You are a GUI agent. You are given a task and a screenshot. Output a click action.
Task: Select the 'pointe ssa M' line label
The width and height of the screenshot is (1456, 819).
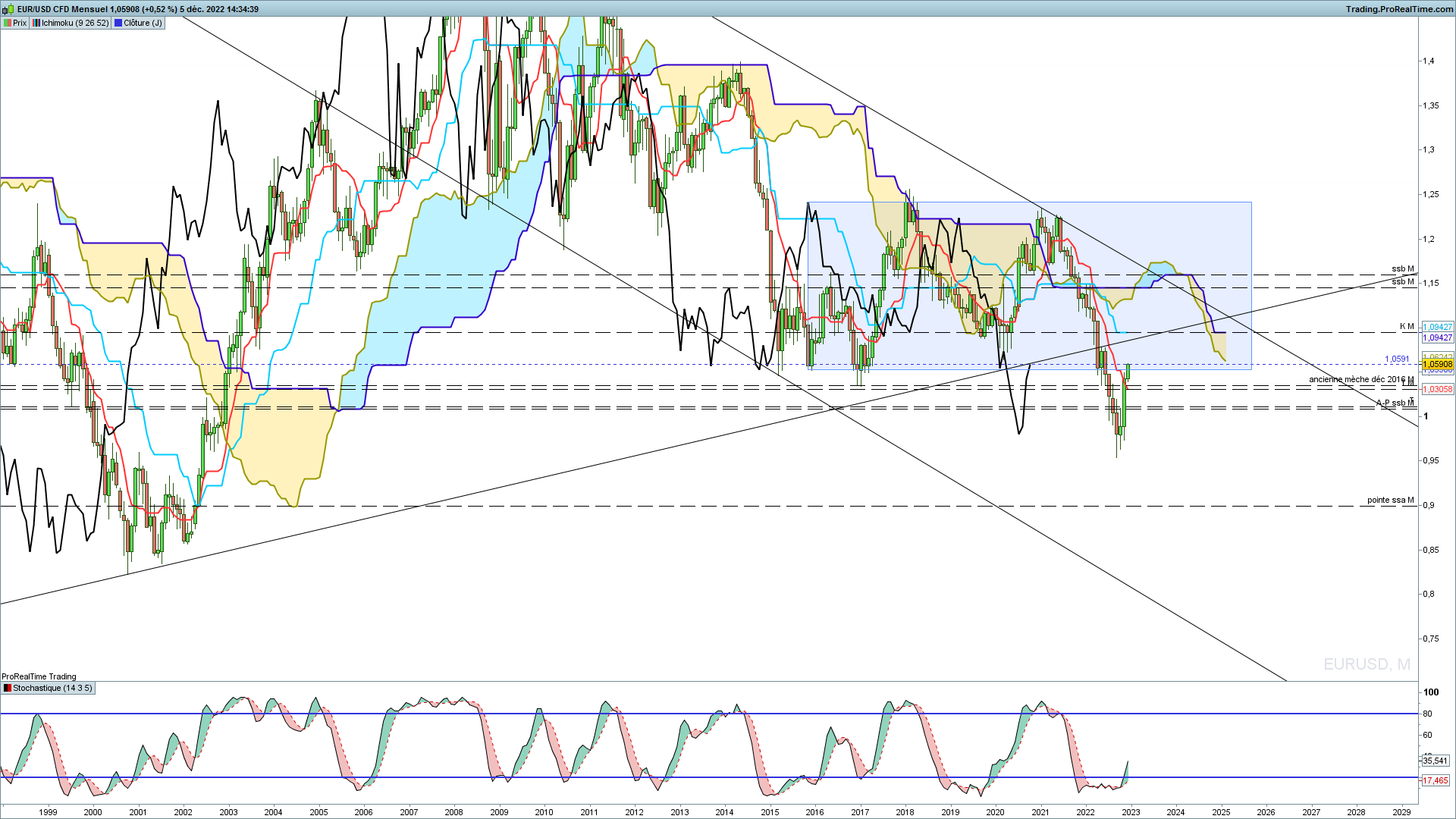[1391, 500]
